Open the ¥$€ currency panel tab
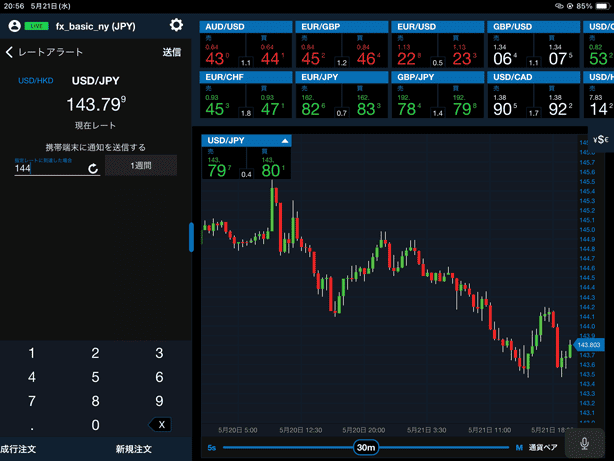This screenshot has width=614, height=461. tap(601, 139)
